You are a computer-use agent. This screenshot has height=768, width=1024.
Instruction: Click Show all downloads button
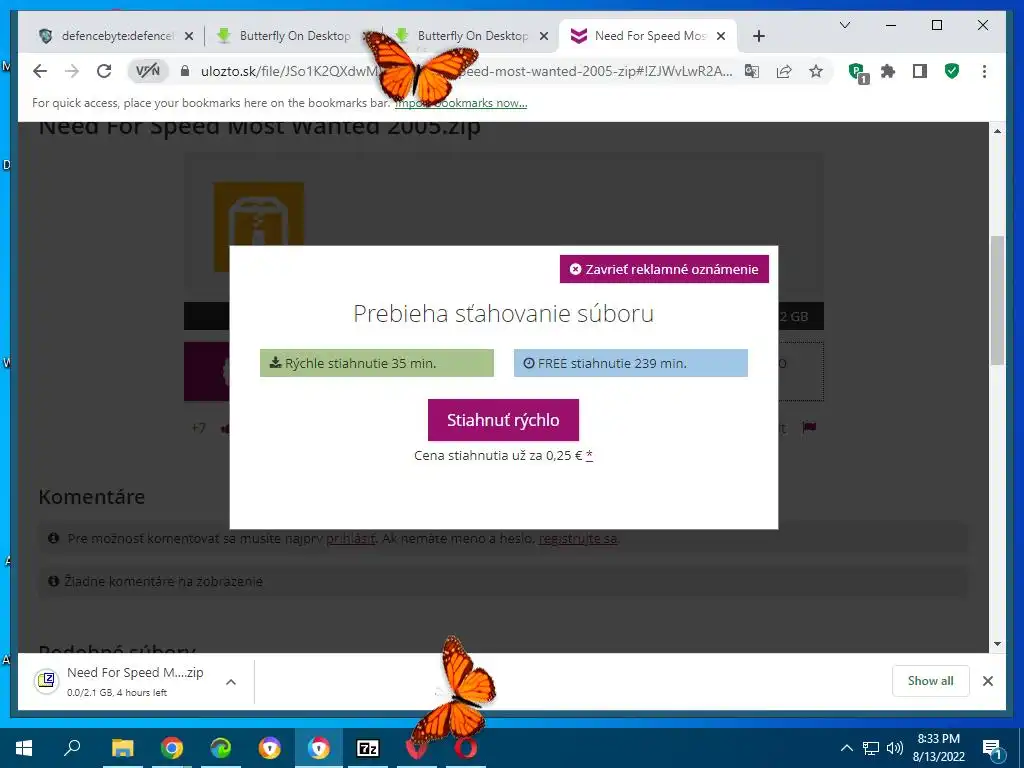click(931, 681)
